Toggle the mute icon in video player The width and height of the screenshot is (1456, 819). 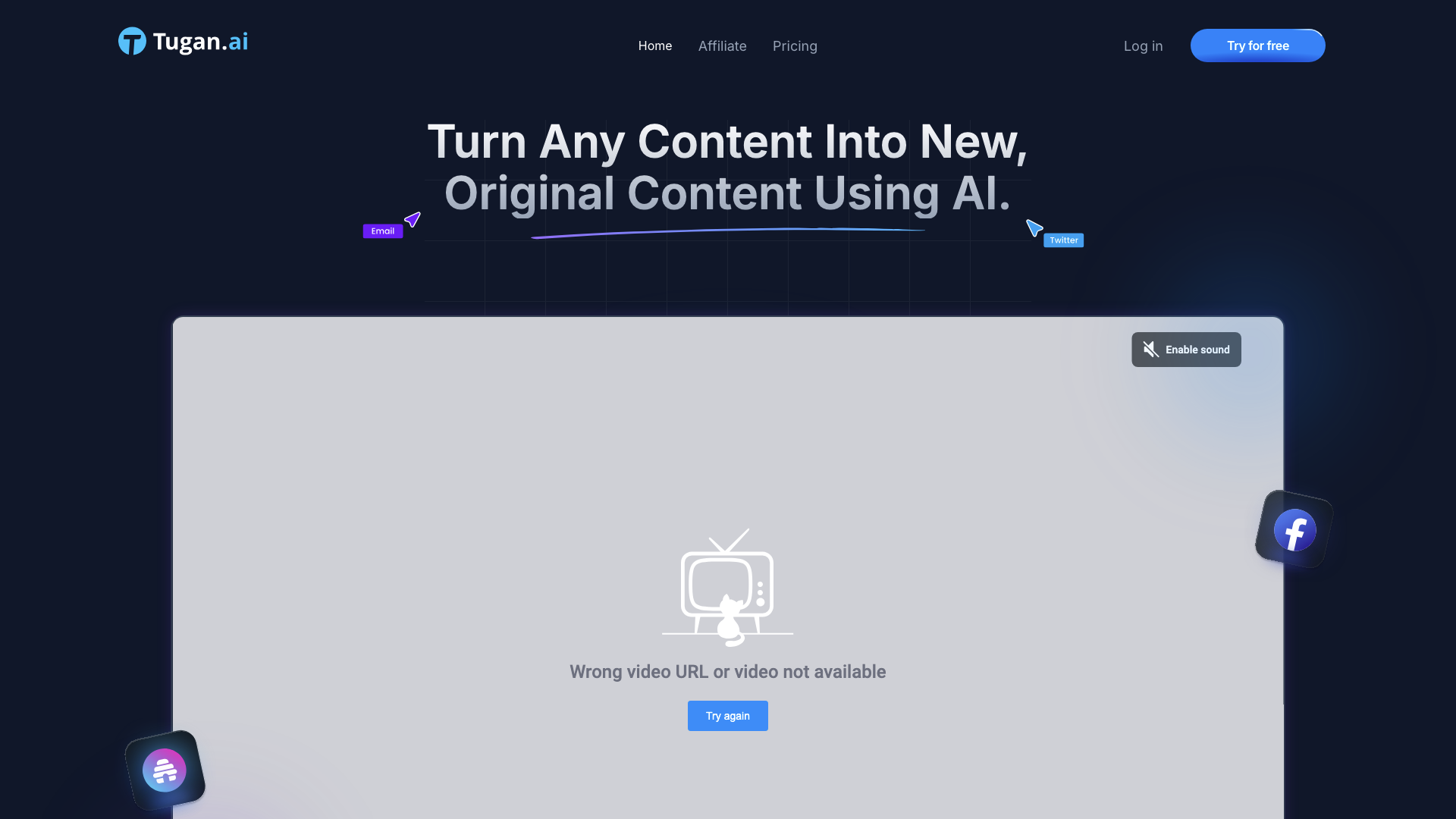coord(1151,349)
